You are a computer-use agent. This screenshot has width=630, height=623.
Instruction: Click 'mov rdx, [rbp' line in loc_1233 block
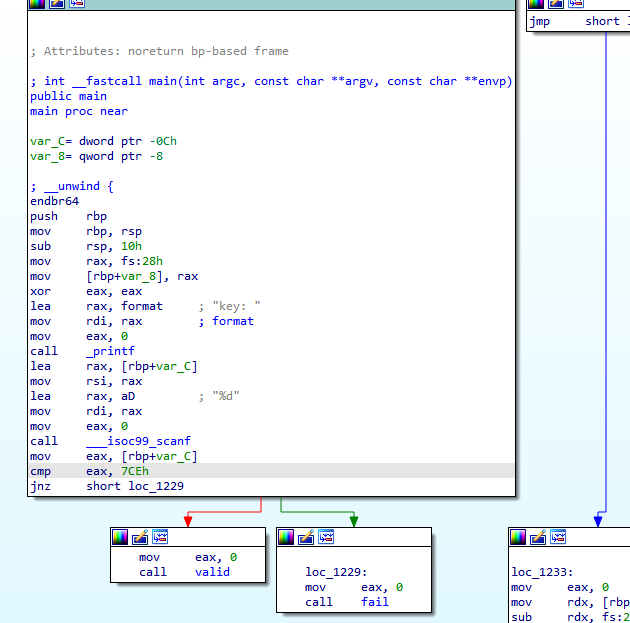pos(571,602)
